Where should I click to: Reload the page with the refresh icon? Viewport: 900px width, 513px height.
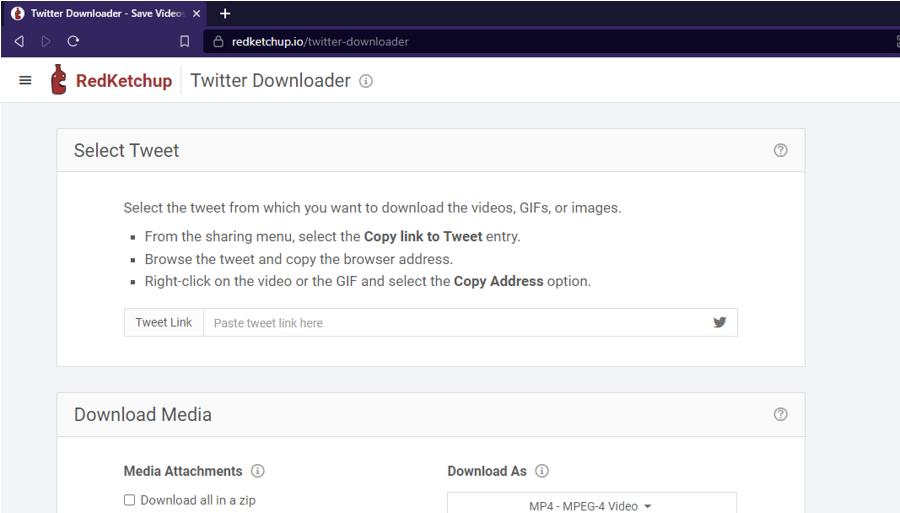[73, 41]
